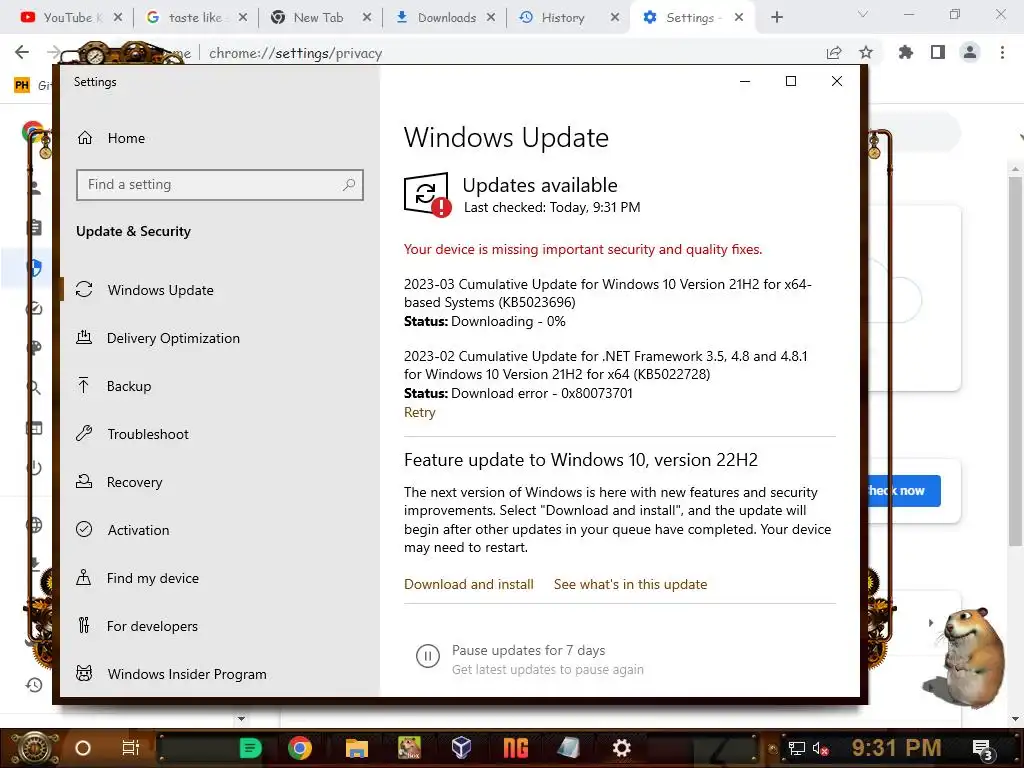This screenshot has width=1024, height=768.
Task: Open VirtualBox cube icon on taskbar
Action: coord(462,748)
